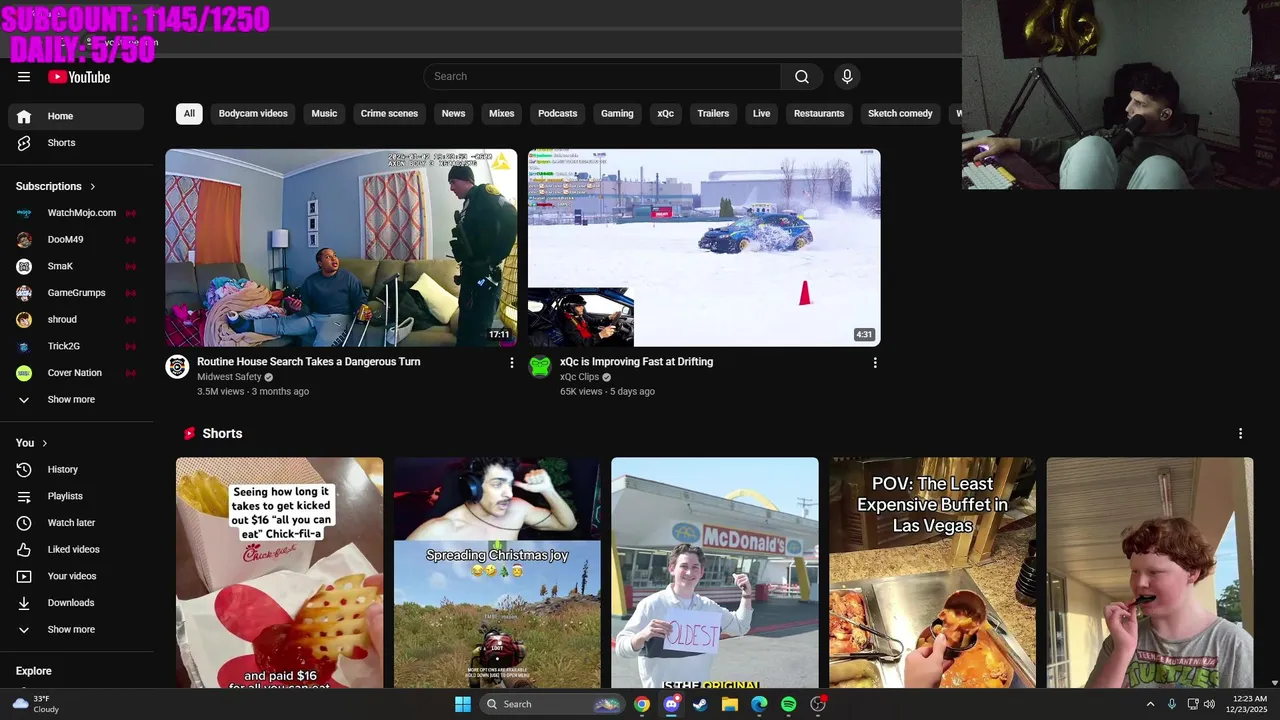Click Cover Nation channel avatar

[24, 373]
